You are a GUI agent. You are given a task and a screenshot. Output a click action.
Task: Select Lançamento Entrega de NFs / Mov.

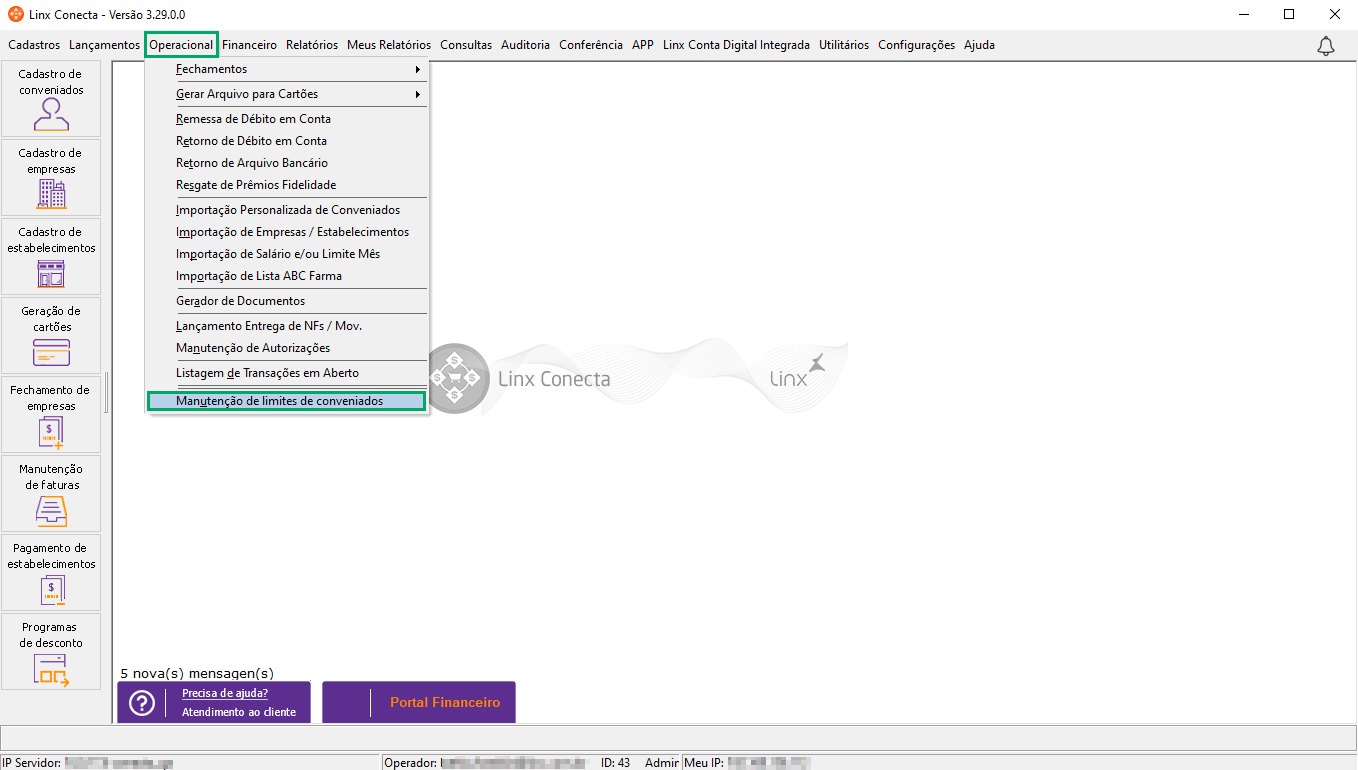click(x=287, y=326)
